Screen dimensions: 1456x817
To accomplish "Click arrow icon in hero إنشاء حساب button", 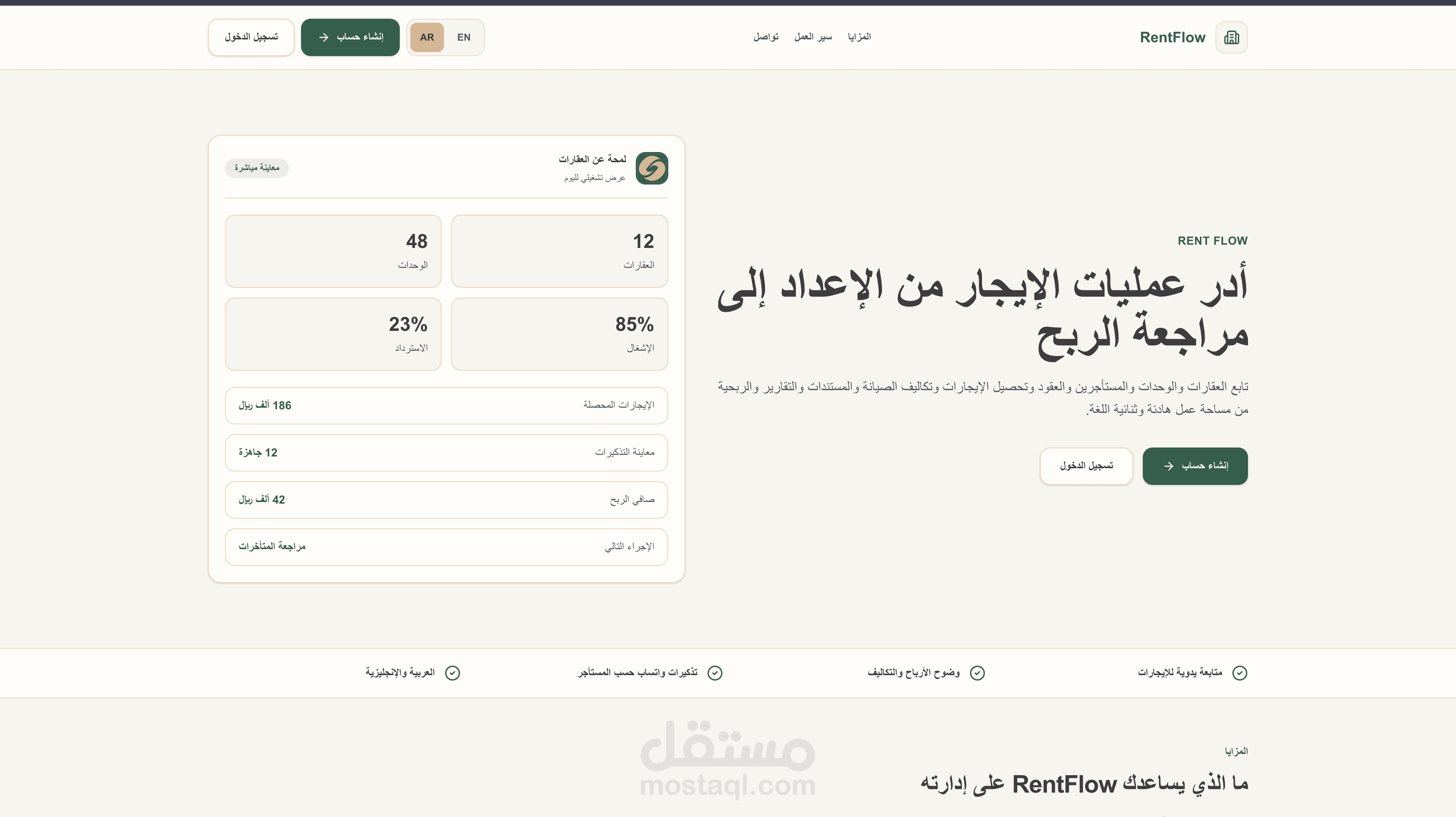I will pyautogui.click(x=1168, y=466).
